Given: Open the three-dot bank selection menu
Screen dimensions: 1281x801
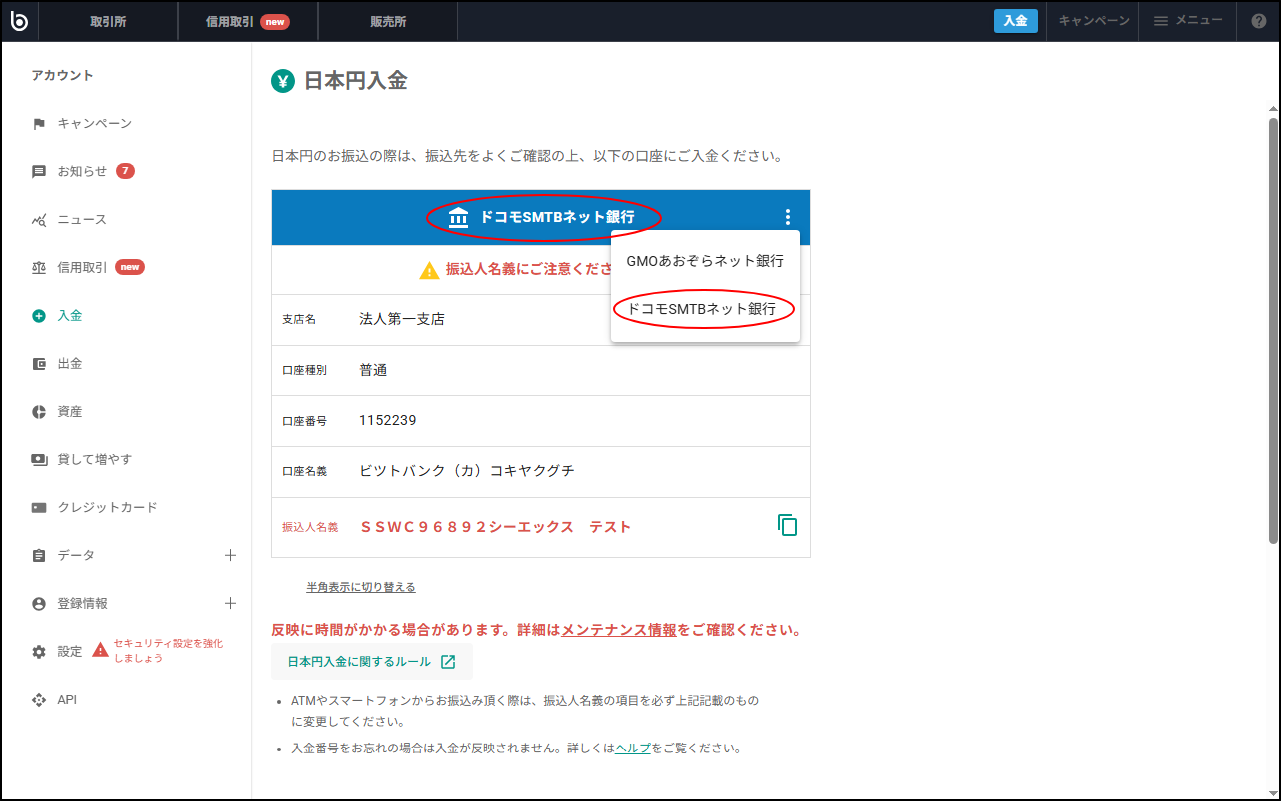Looking at the screenshot, I should click(788, 217).
